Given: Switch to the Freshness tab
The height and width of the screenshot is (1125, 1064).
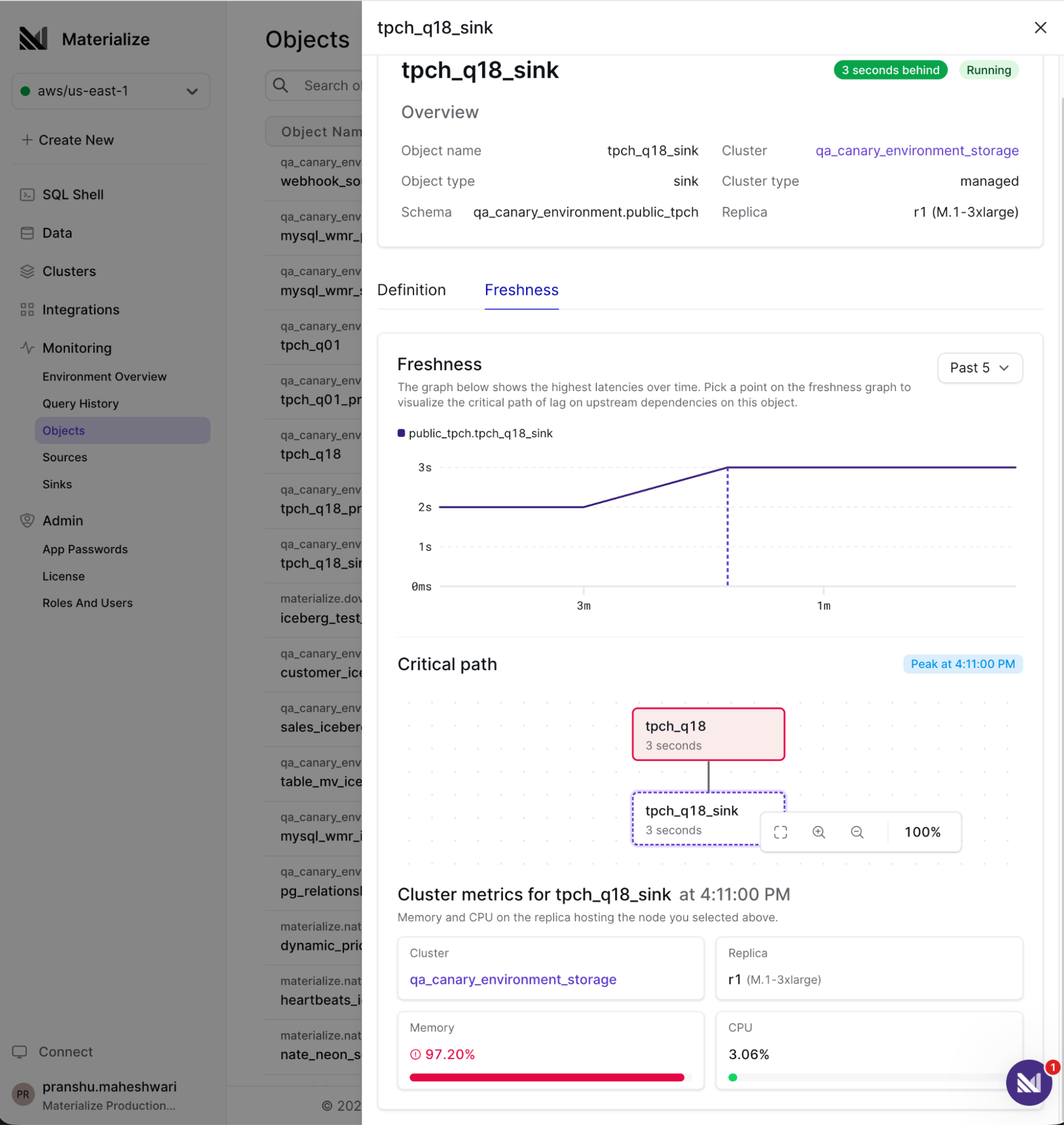Looking at the screenshot, I should [x=521, y=290].
